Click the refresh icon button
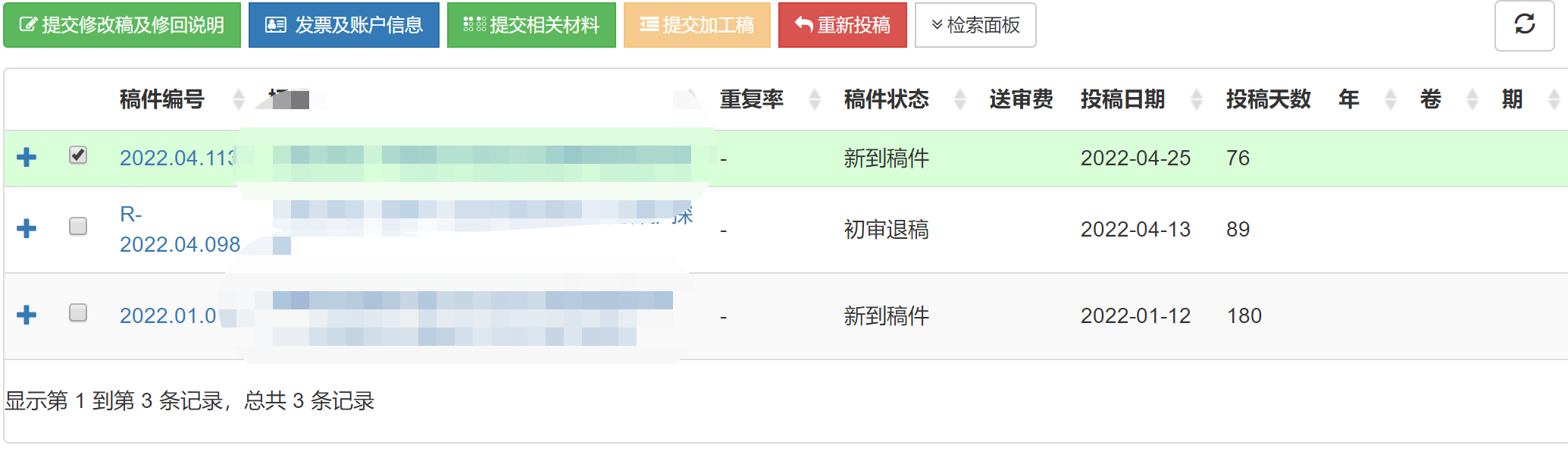The image size is (1568, 458). point(1524,25)
